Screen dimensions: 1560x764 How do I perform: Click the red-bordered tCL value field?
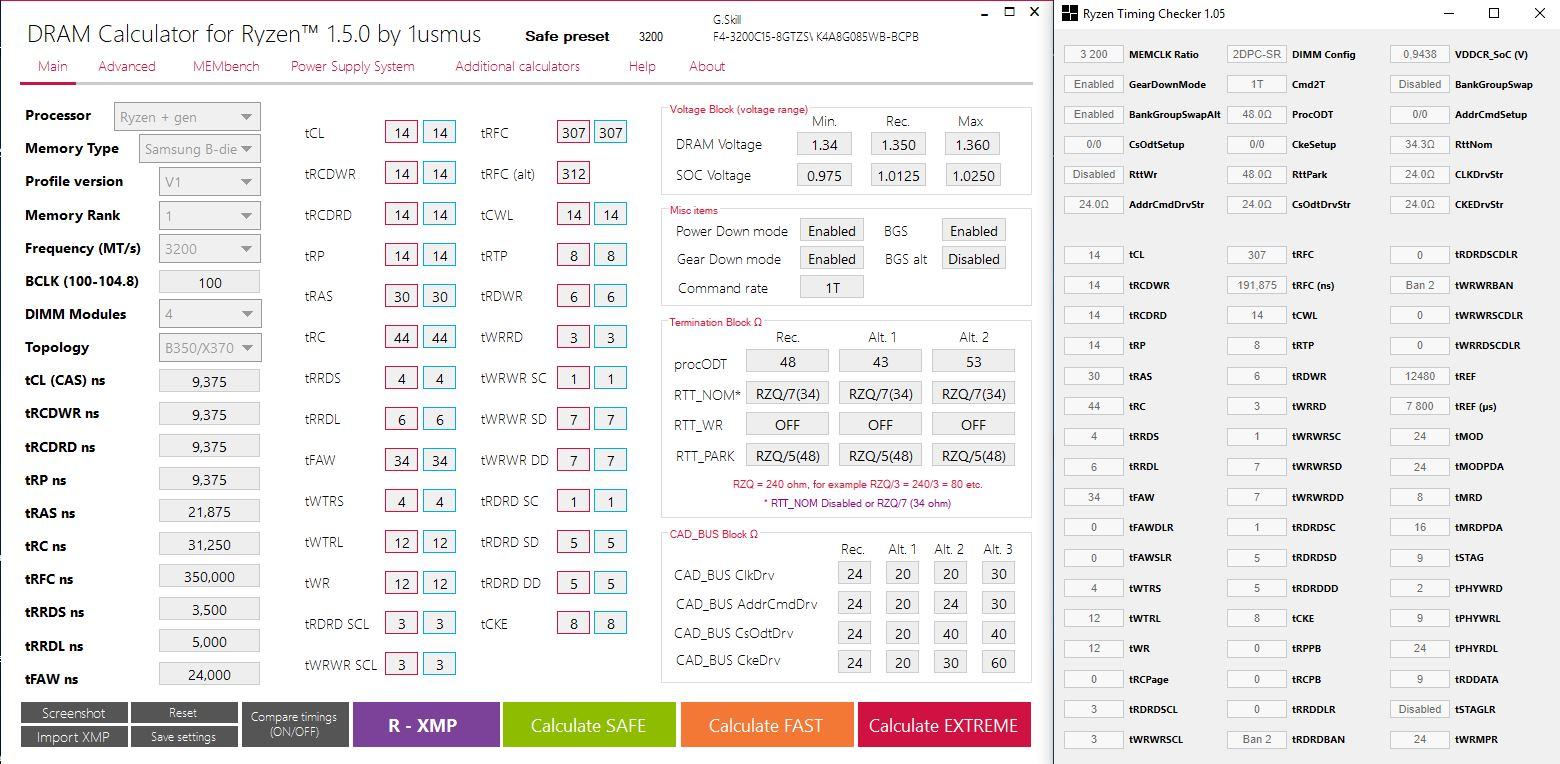point(402,133)
